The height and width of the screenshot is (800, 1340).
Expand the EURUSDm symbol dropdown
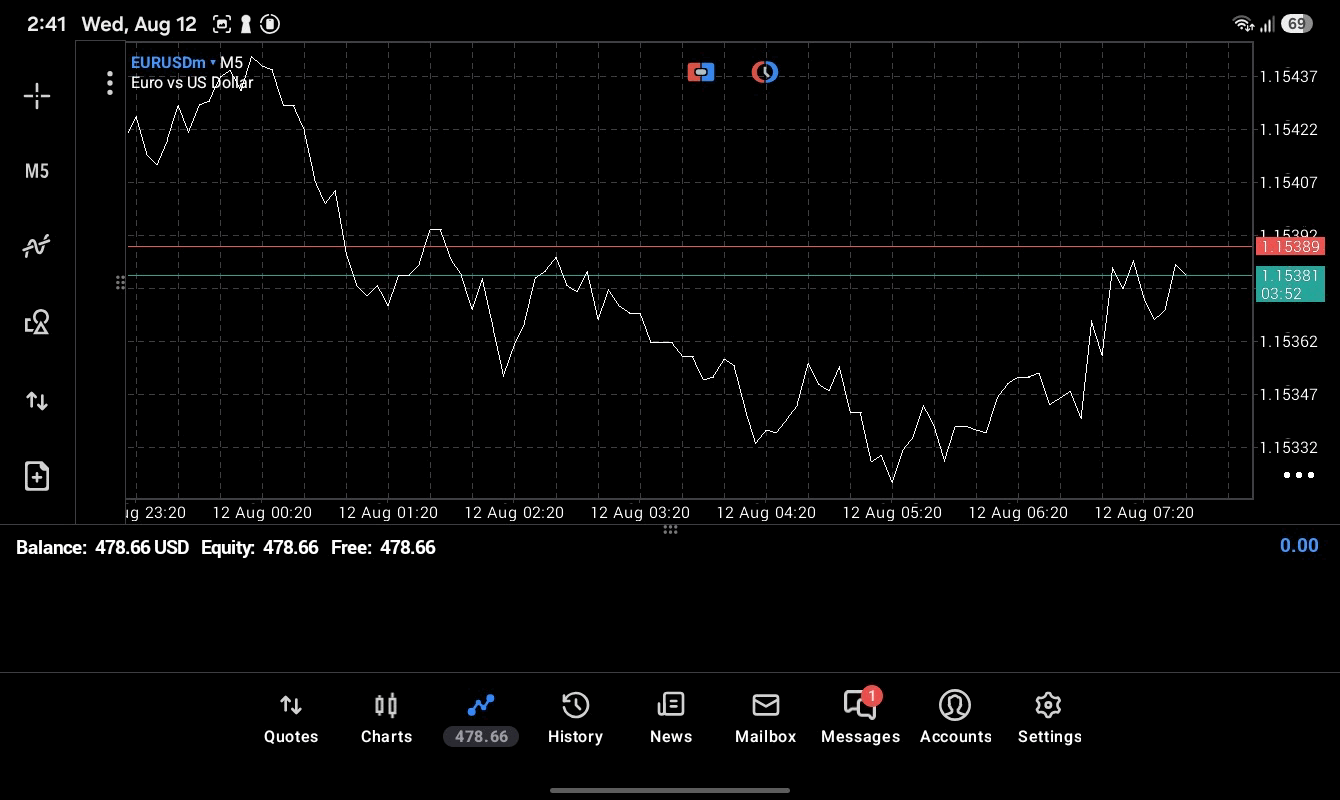point(173,62)
